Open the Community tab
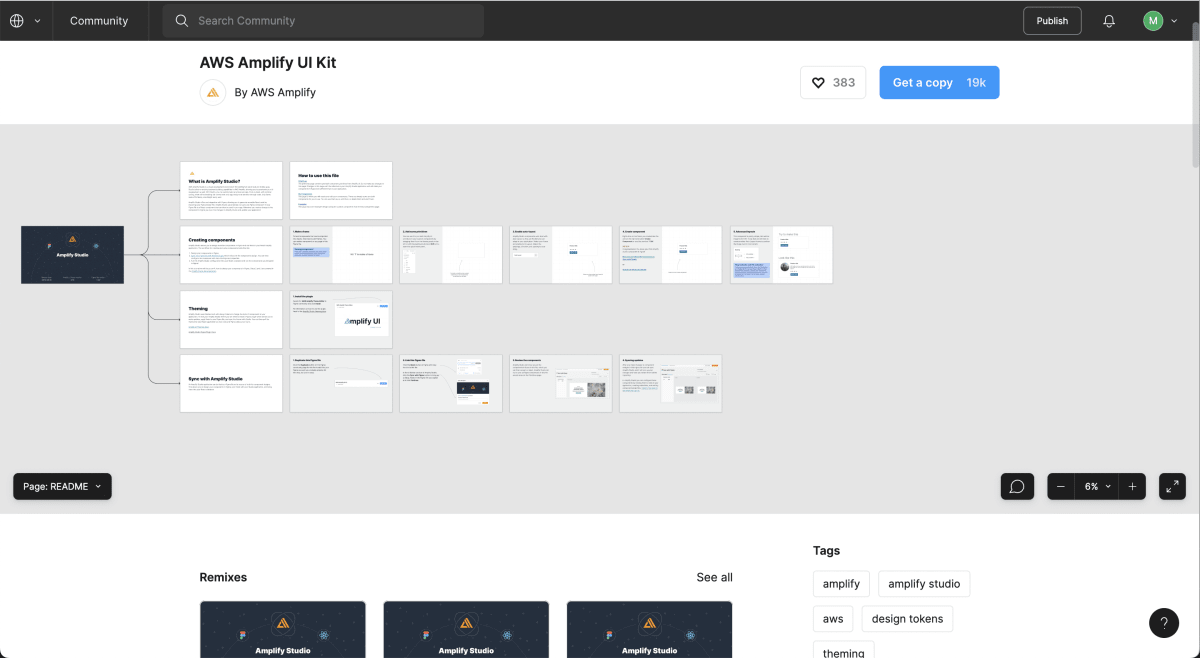Viewport: 1200px width, 658px height. [99, 21]
